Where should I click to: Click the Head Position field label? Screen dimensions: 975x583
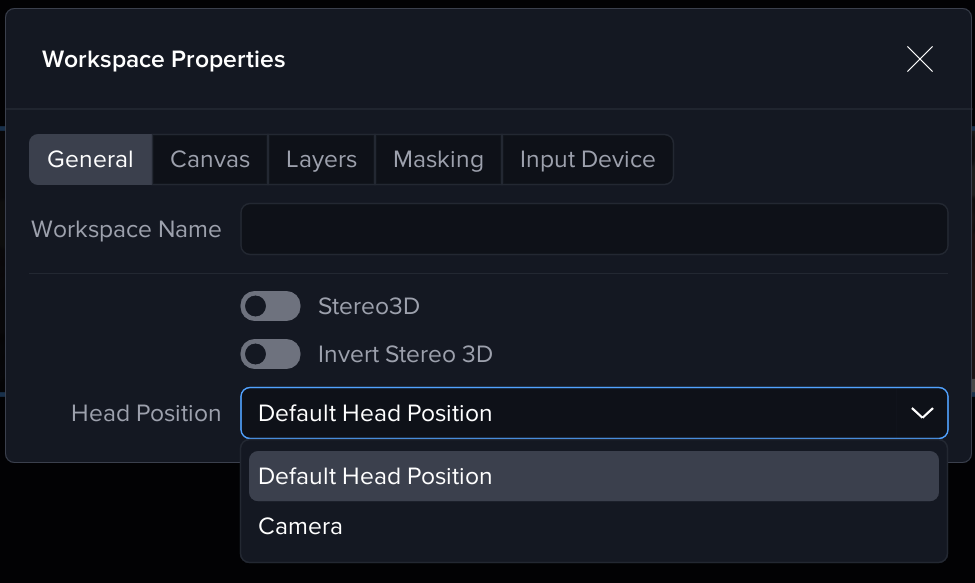point(146,413)
